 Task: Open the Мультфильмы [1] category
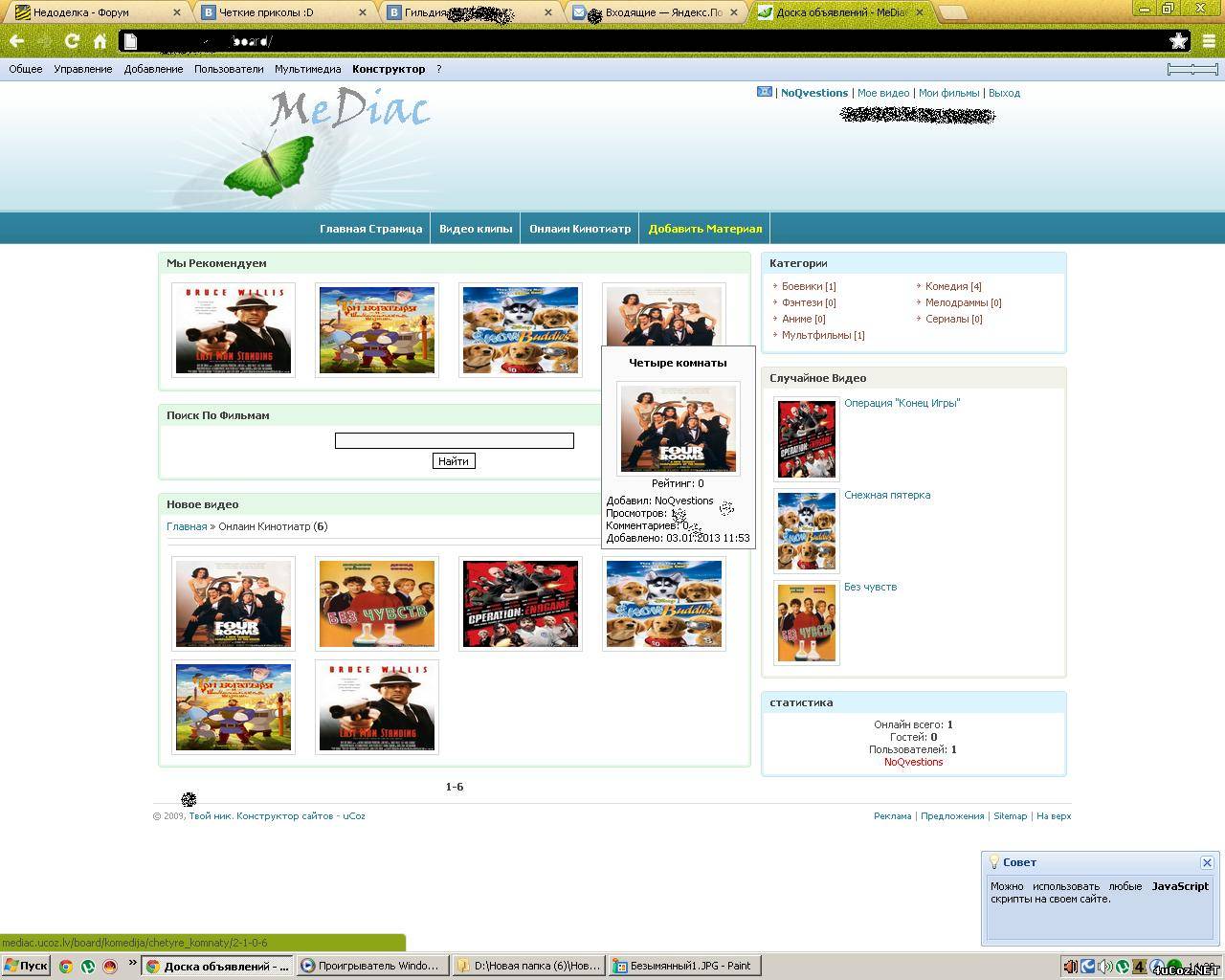(x=823, y=335)
